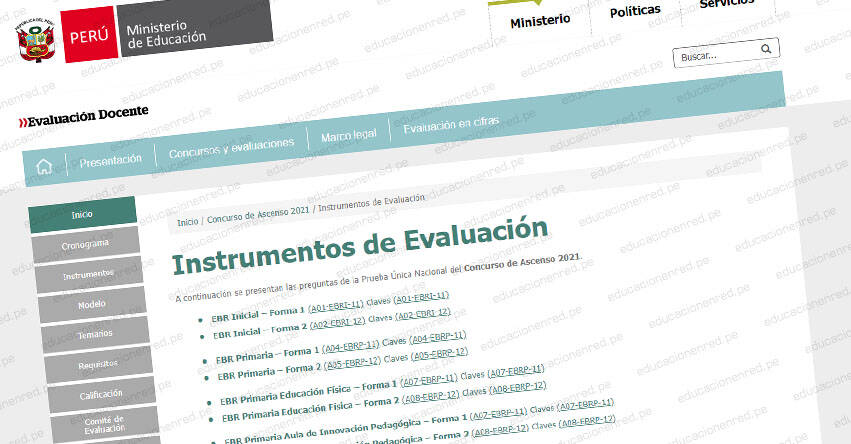The height and width of the screenshot is (444, 851).
Task: Open the Presentación navigation item
Action: point(111,161)
